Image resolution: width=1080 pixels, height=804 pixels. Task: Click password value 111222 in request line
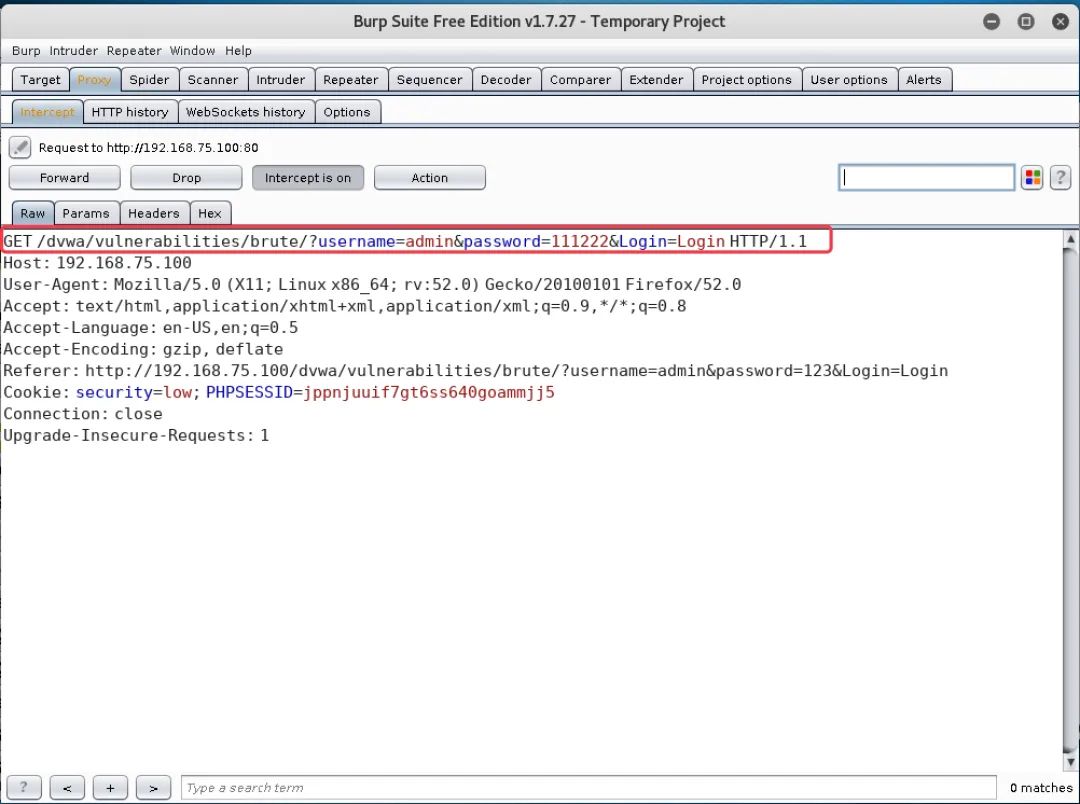click(580, 242)
